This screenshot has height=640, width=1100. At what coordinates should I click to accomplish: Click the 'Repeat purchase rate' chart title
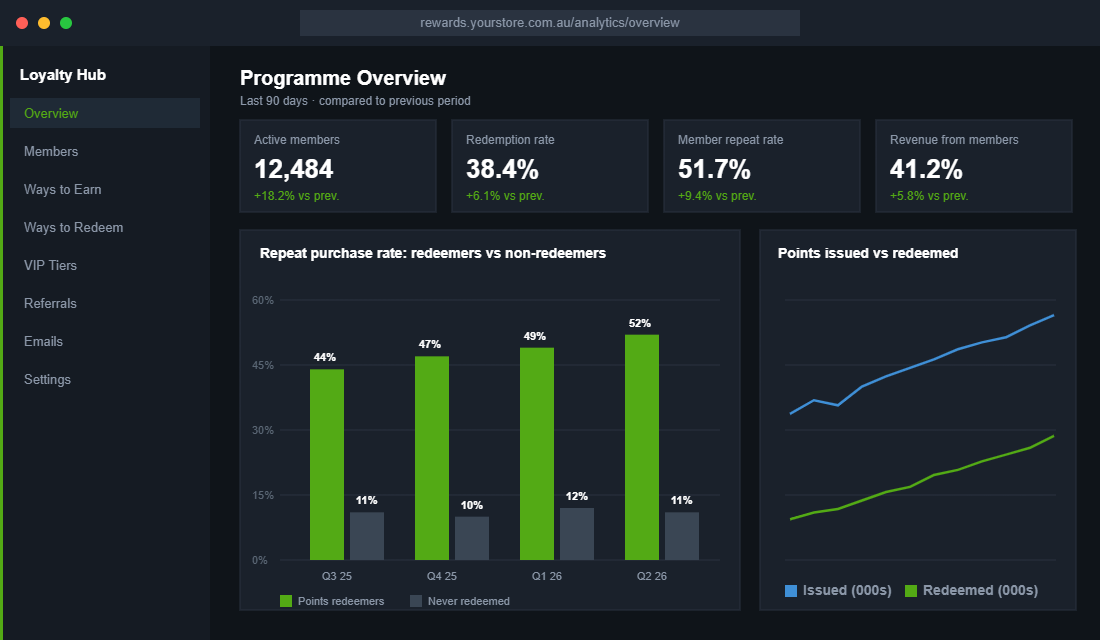(433, 253)
